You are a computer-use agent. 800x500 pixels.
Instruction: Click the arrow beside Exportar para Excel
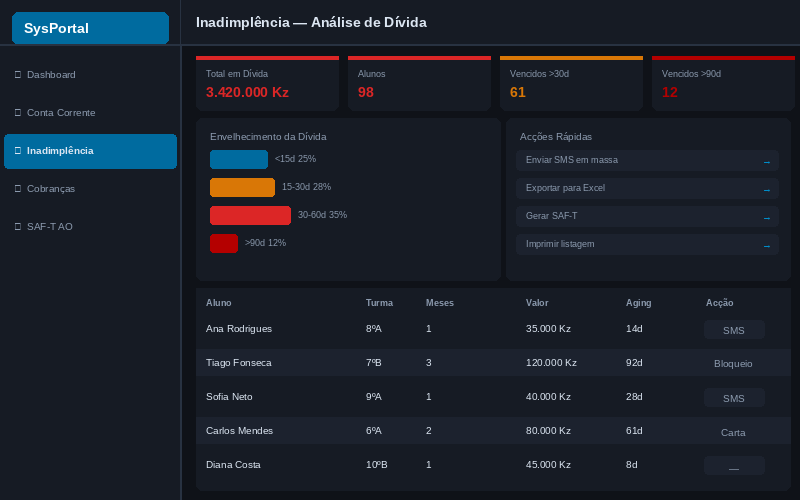point(766,190)
